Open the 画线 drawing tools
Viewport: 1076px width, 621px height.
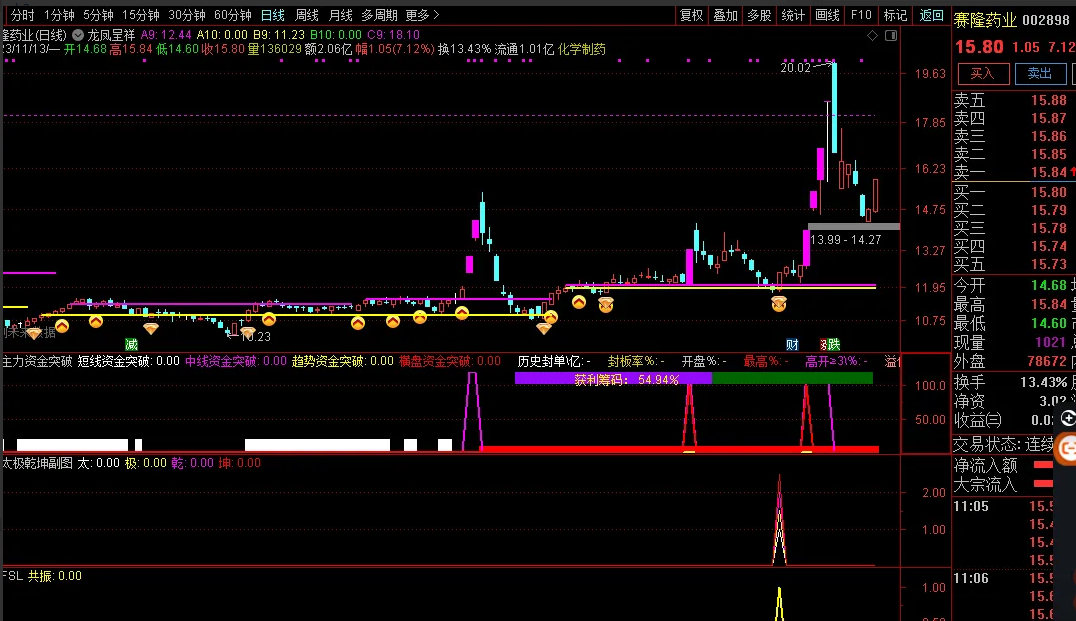tap(827, 15)
